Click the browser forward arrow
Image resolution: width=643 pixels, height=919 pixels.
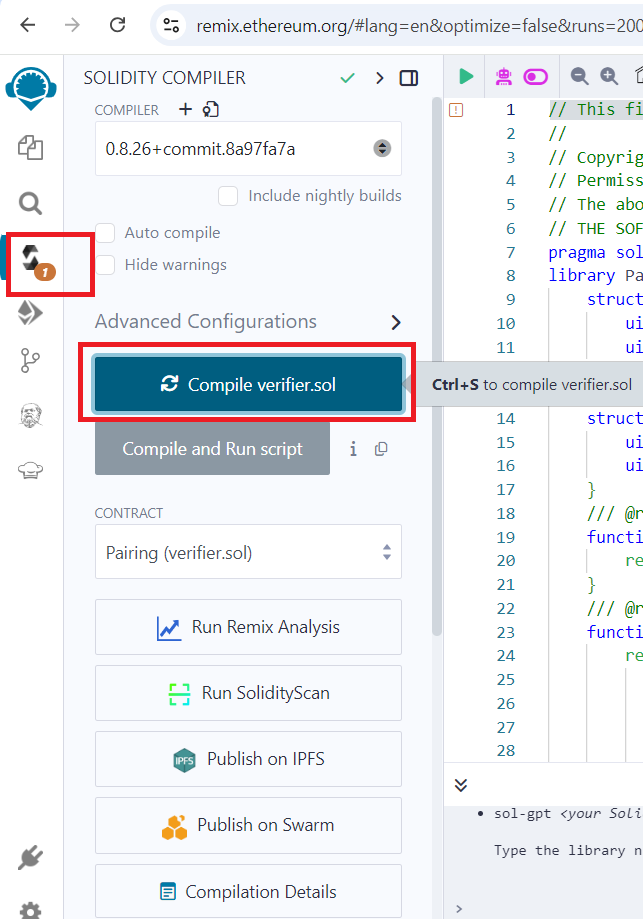click(72, 25)
